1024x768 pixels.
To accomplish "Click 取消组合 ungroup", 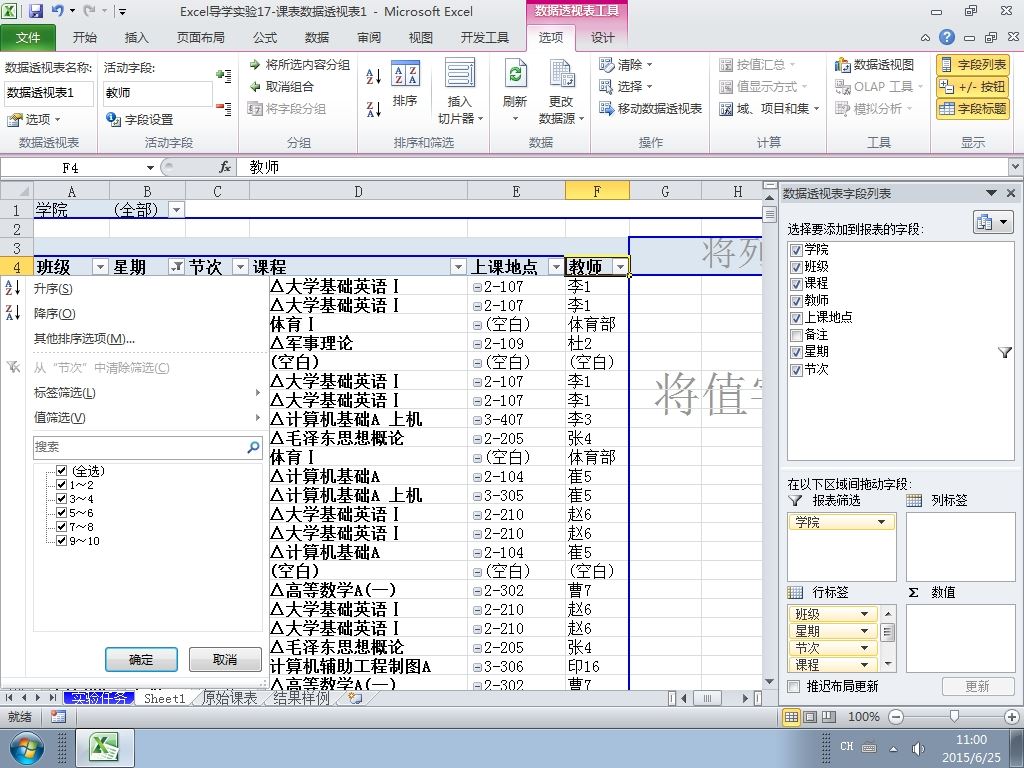I will coord(282,86).
